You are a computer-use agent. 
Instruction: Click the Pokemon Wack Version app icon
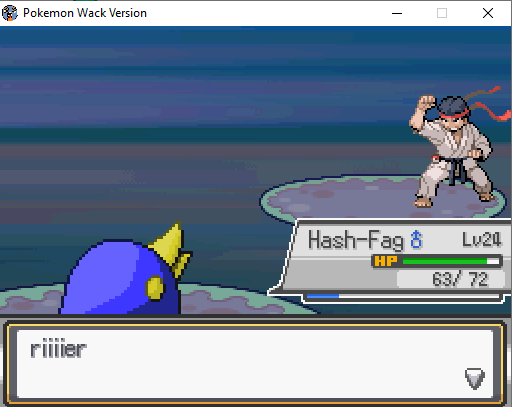click(10, 13)
